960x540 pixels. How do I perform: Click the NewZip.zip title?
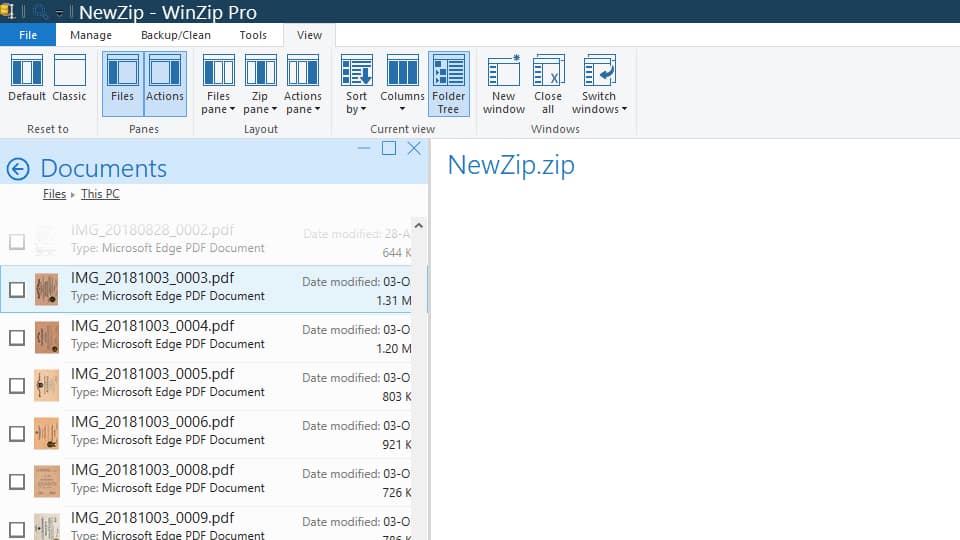click(511, 165)
